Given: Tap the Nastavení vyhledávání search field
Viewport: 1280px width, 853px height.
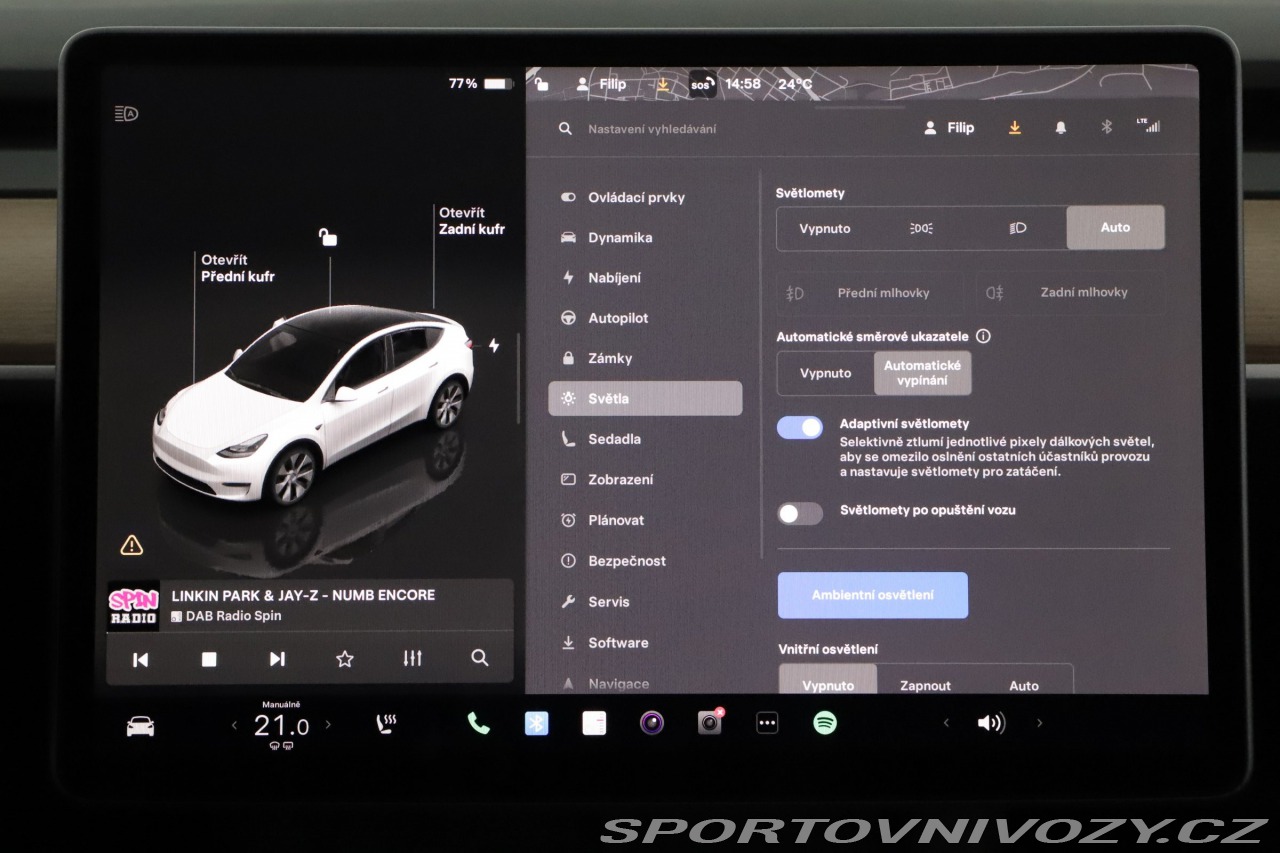Looking at the screenshot, I should click(652, 129).
